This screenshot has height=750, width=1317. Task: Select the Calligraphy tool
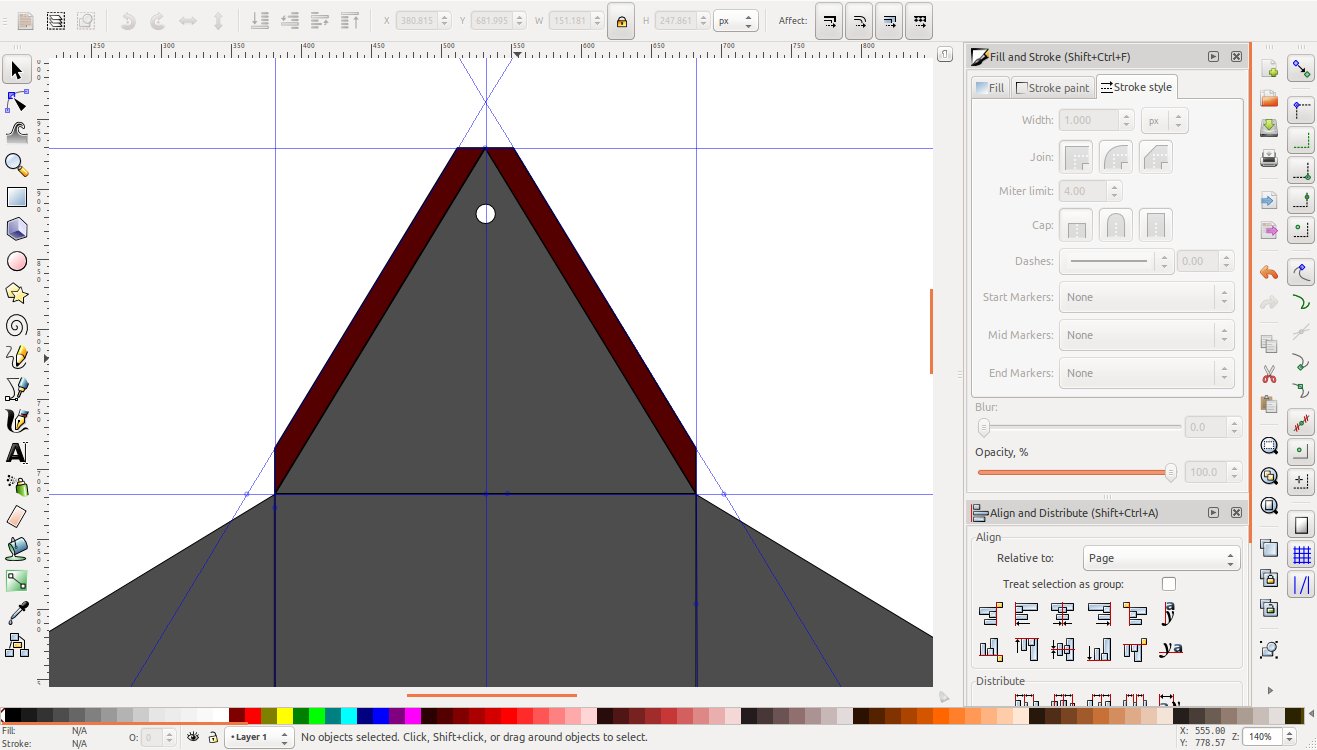17,420
